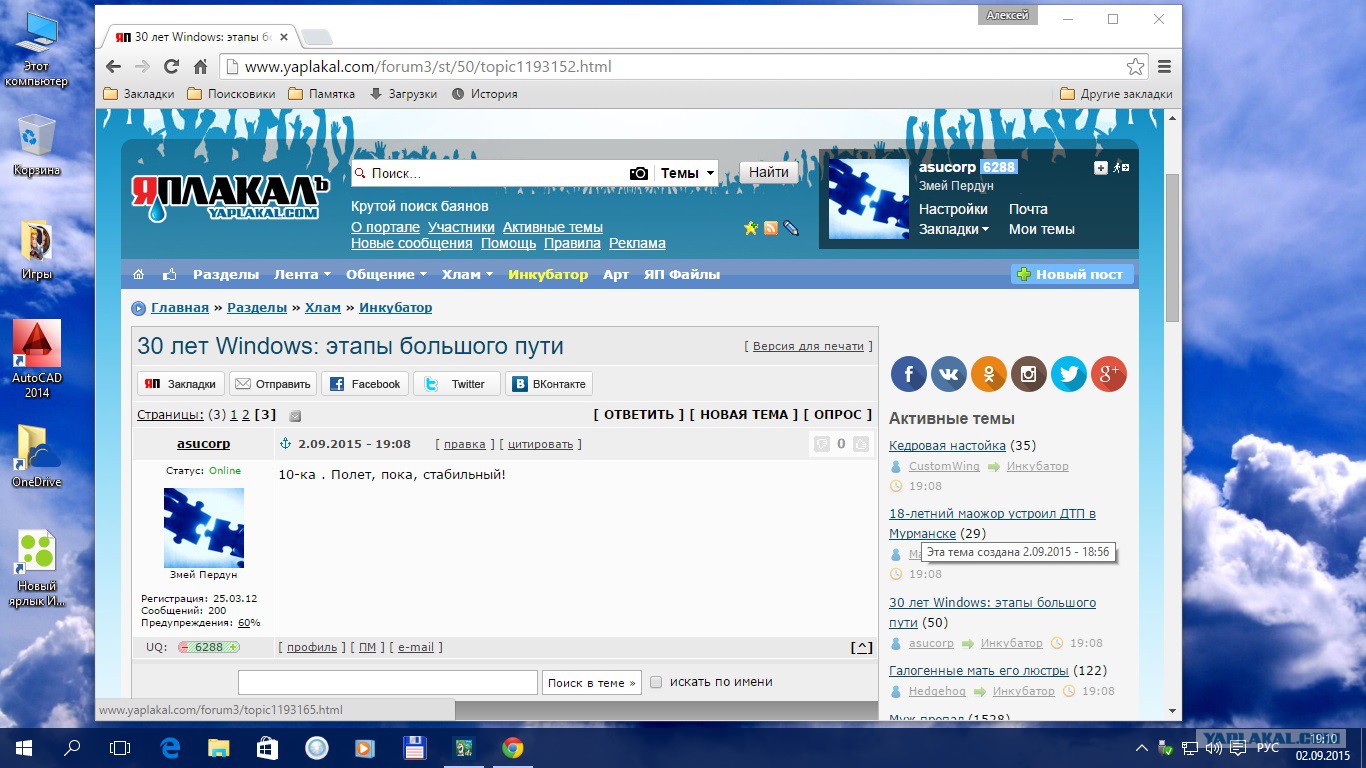
Task: Click the 'ОТВЕТИТЬ' reply link
Action: tap(639, 414)
